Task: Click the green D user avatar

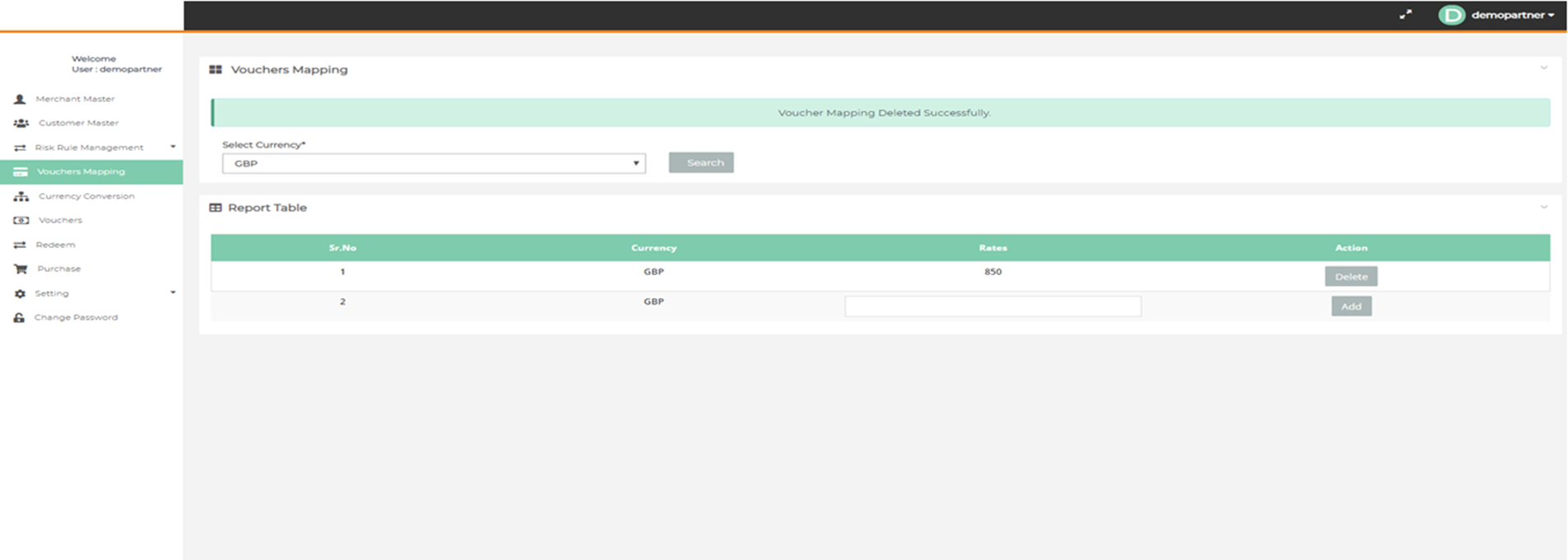Action: [1451, 15]
